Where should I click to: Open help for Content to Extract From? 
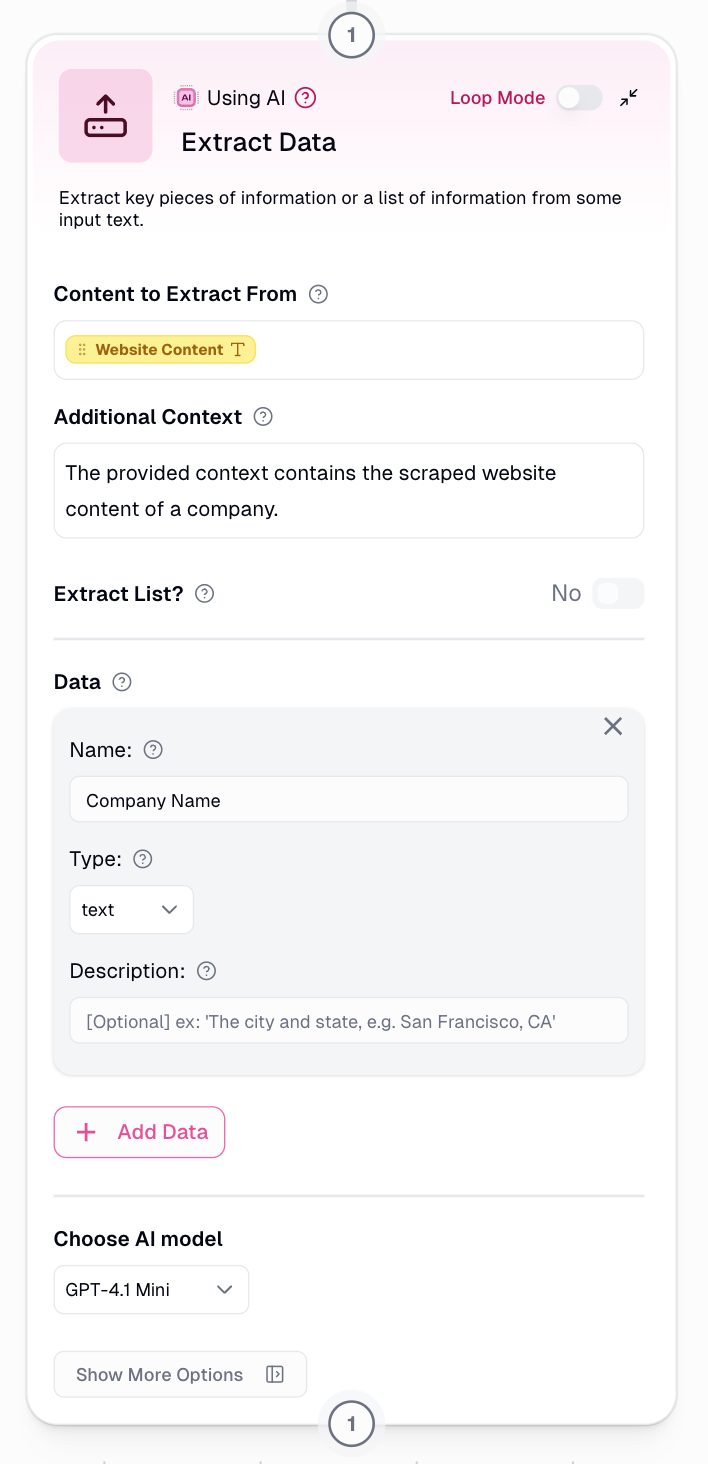[x=318, y=294]
